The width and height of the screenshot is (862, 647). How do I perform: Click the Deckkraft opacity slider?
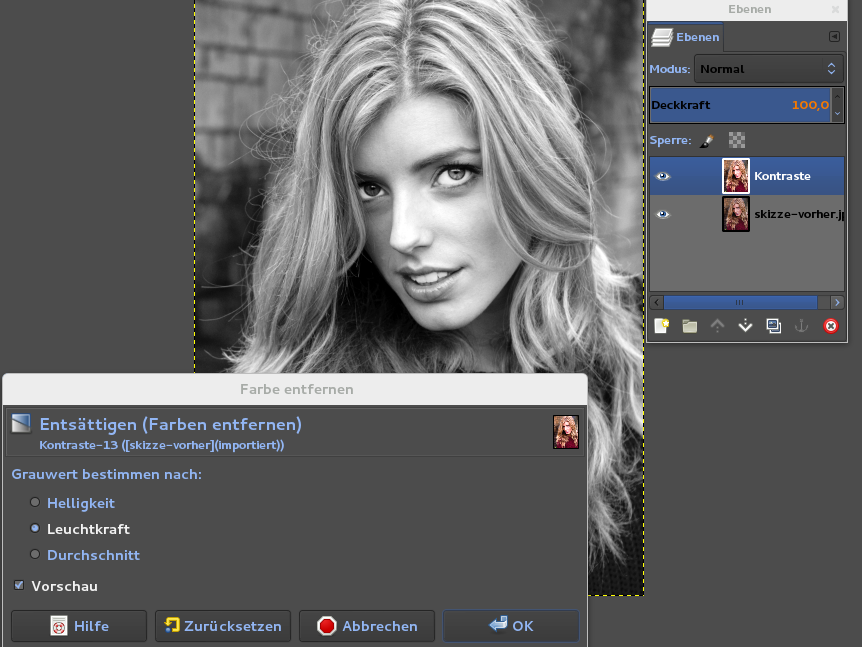[740, 105]
